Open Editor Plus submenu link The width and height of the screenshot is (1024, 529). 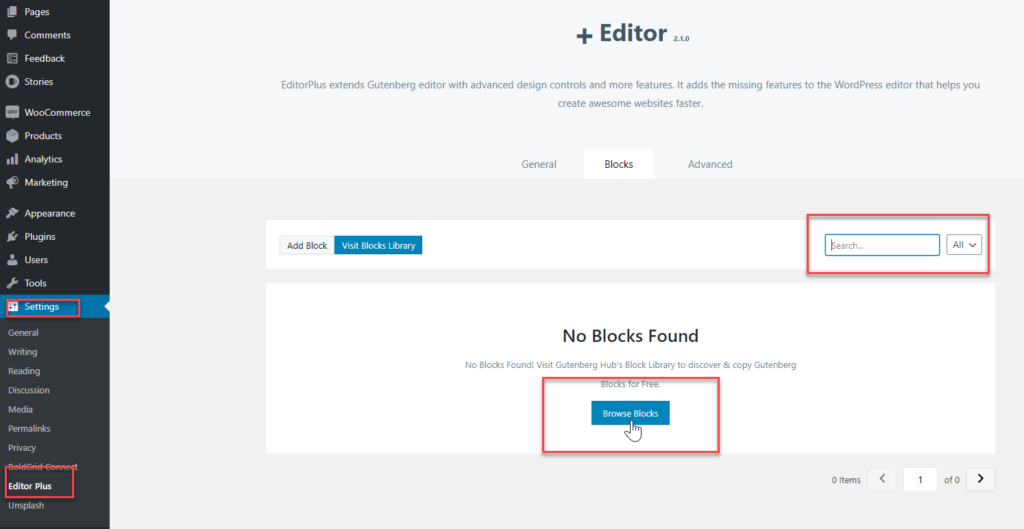(x=30, y=486)
